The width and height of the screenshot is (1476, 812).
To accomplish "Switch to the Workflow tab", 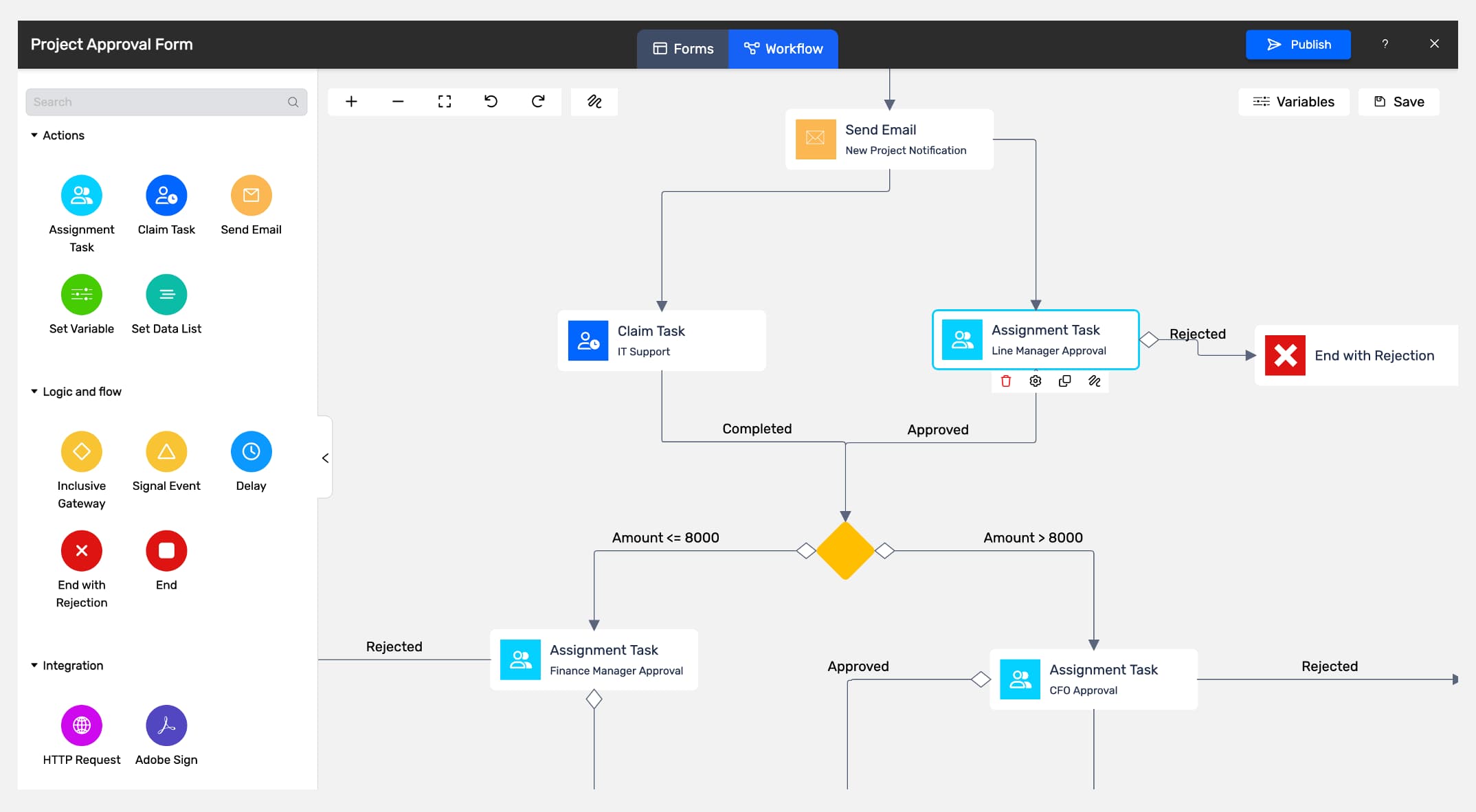I will pos(783,49).
